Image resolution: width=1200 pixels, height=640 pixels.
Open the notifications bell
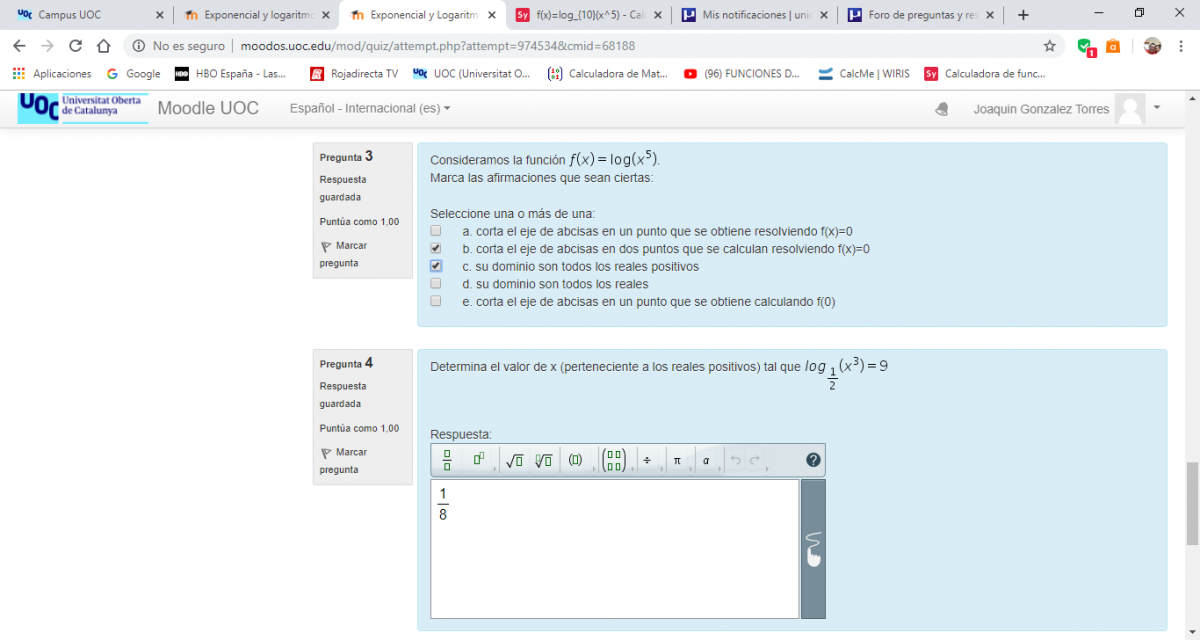(941, 109)
